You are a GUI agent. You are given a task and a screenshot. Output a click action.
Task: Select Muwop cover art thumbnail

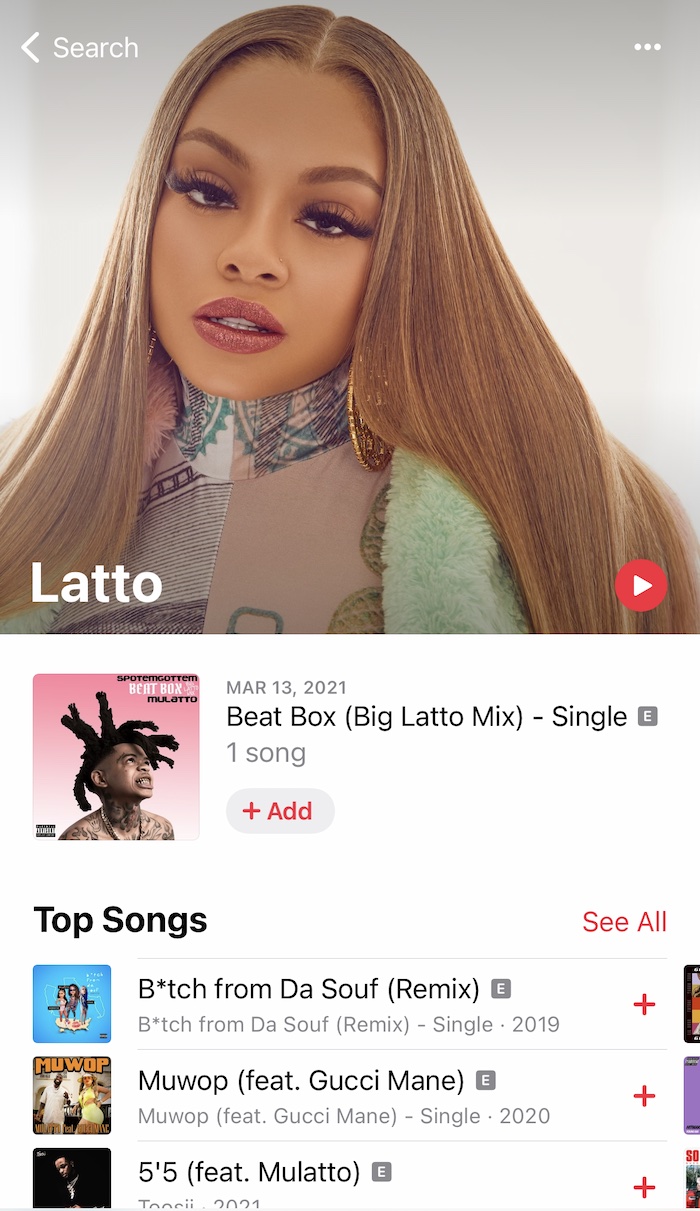point(72,1095)
